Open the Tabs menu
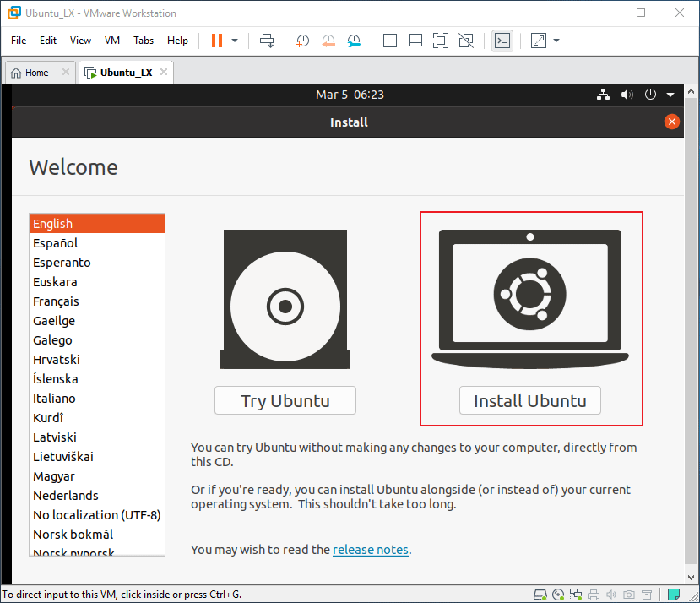Image resolution: width=700 pixels, height=603 pixels. [x=143, y=41]
